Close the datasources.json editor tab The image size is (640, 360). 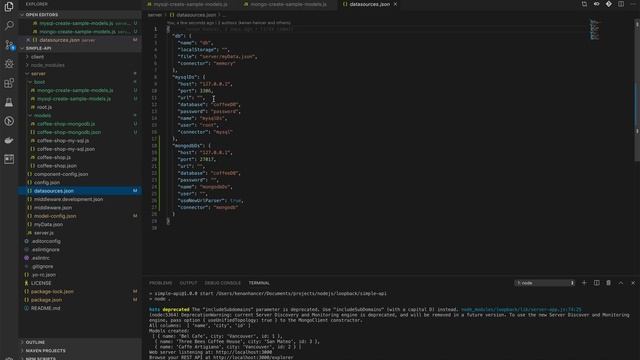click(x=395, y=4)
